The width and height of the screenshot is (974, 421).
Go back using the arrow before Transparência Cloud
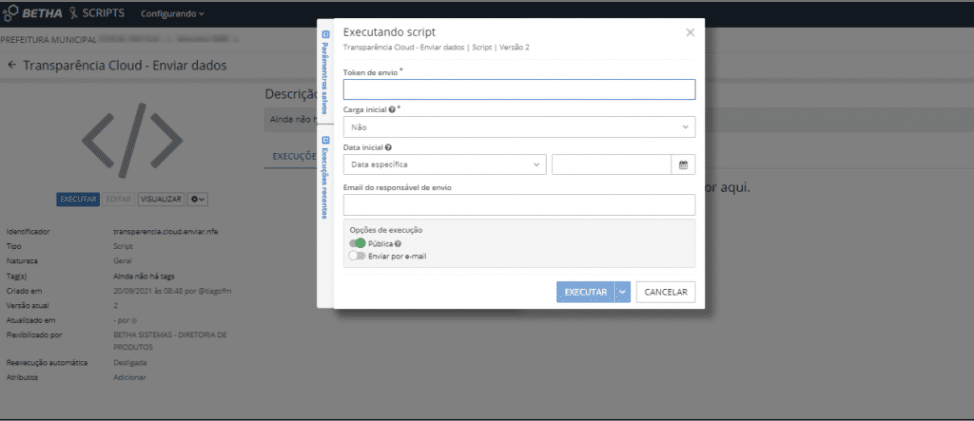pos(12,65)
